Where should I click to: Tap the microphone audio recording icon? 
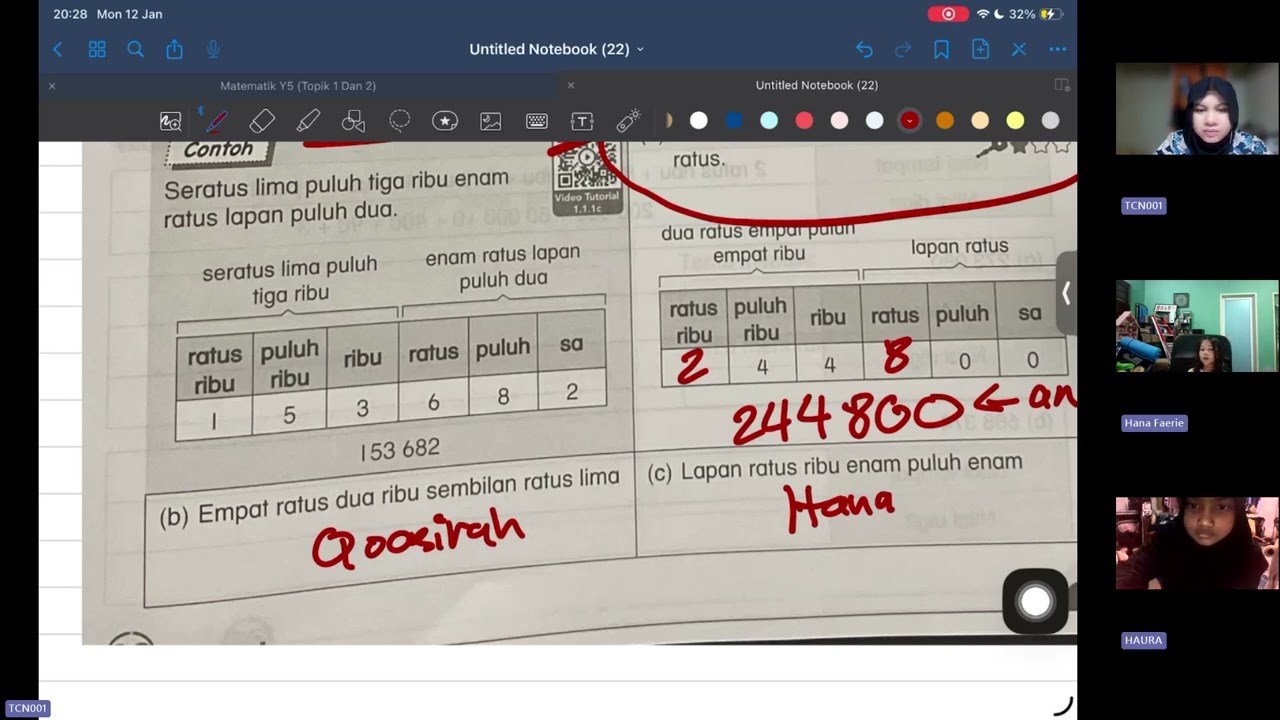pos(213,49)
